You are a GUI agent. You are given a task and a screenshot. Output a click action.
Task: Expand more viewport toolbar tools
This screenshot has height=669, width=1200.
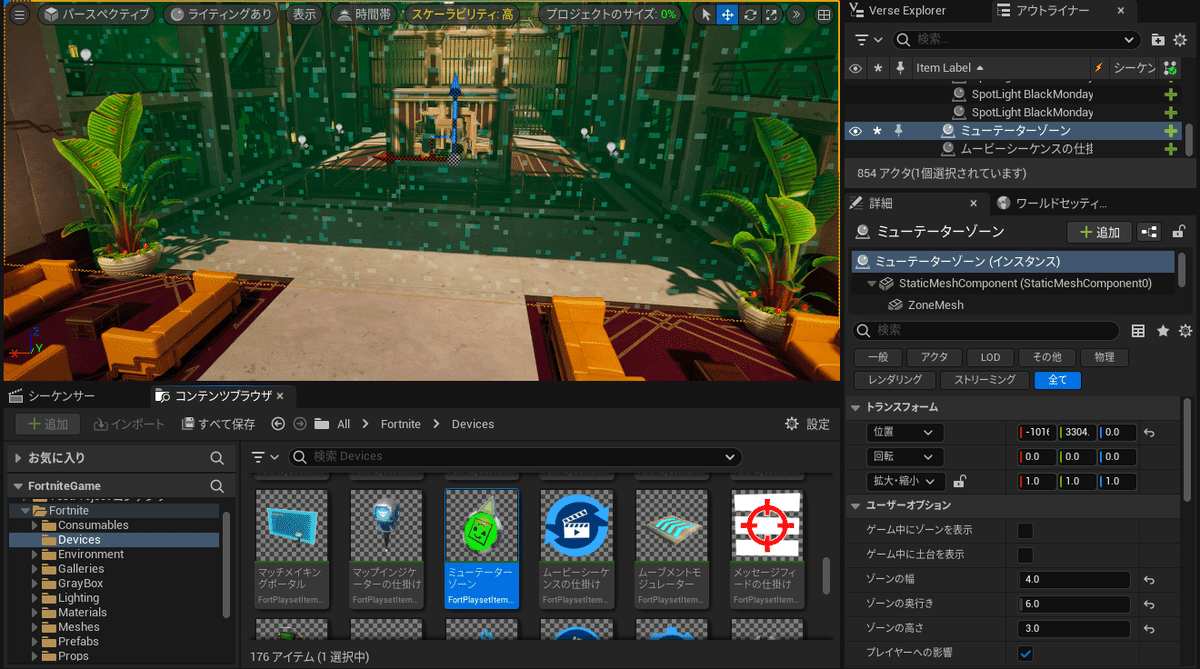pyautogui.click(x=796, y=15)
